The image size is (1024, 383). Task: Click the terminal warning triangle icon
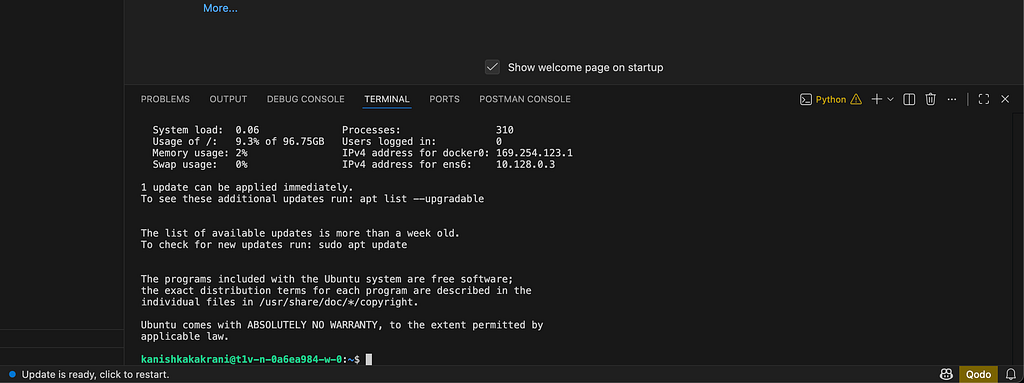click(856, 99)
